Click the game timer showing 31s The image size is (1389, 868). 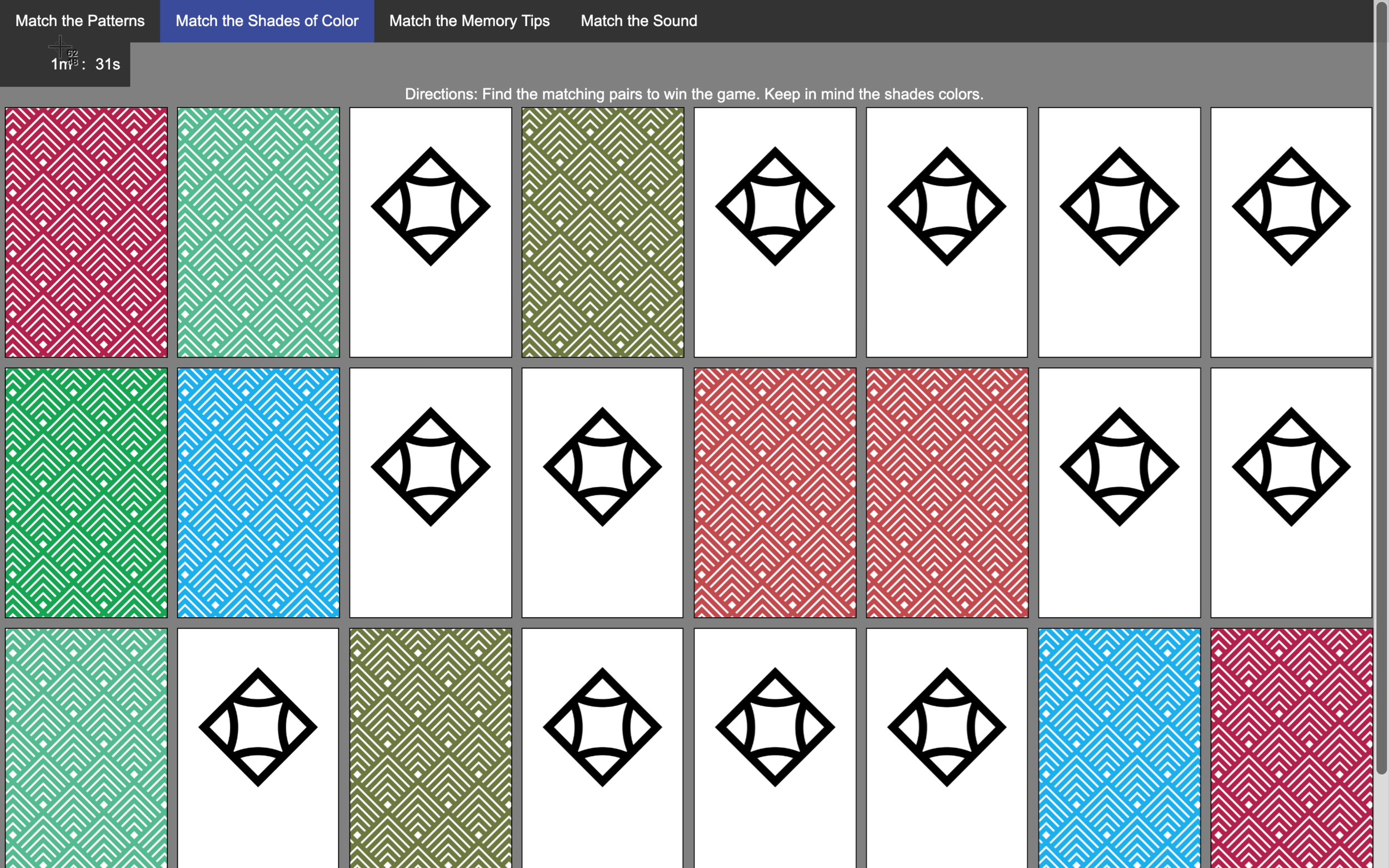(x=85, y=64)
